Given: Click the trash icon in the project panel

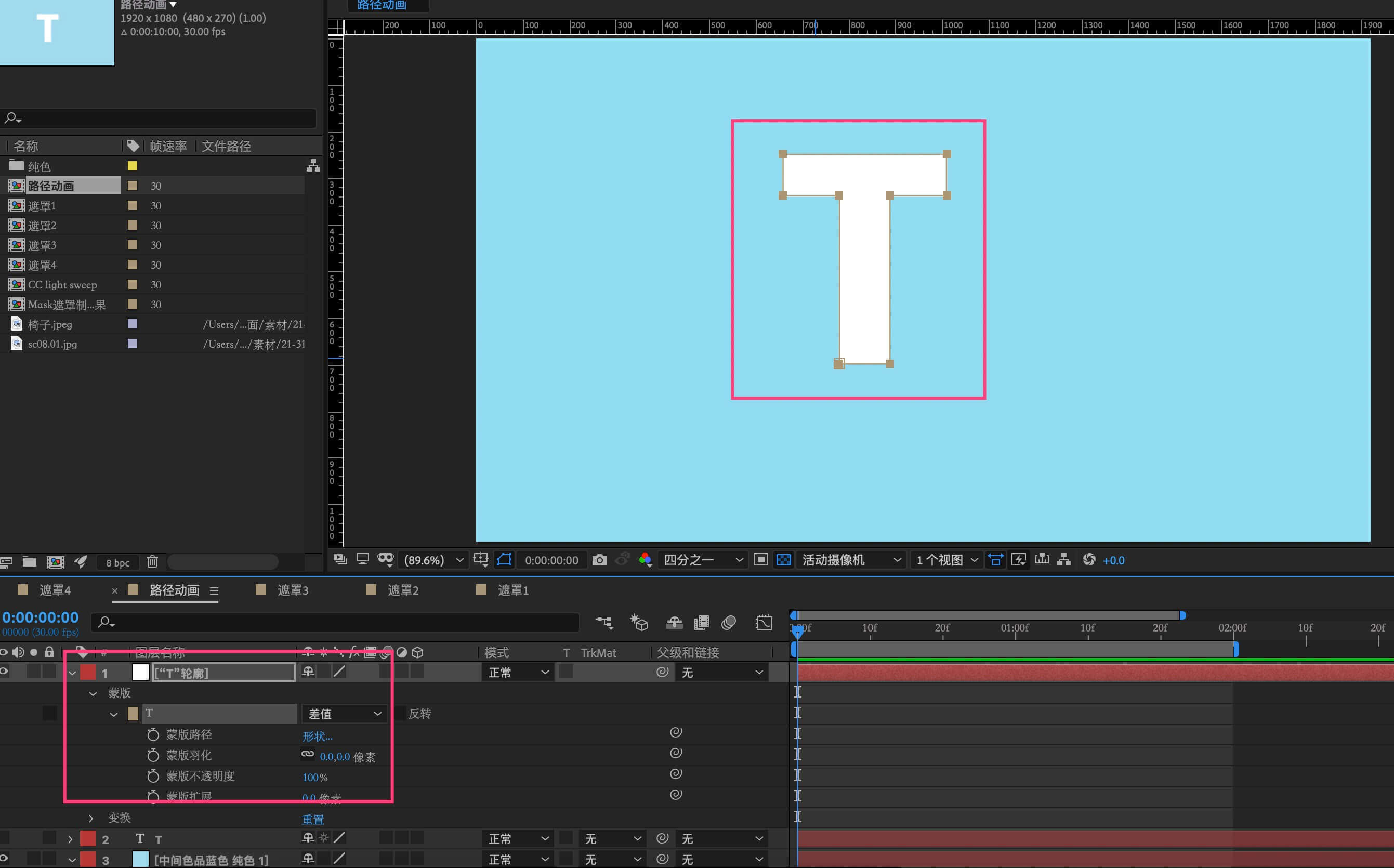Looking at the screenshot, I should [152, 561].
